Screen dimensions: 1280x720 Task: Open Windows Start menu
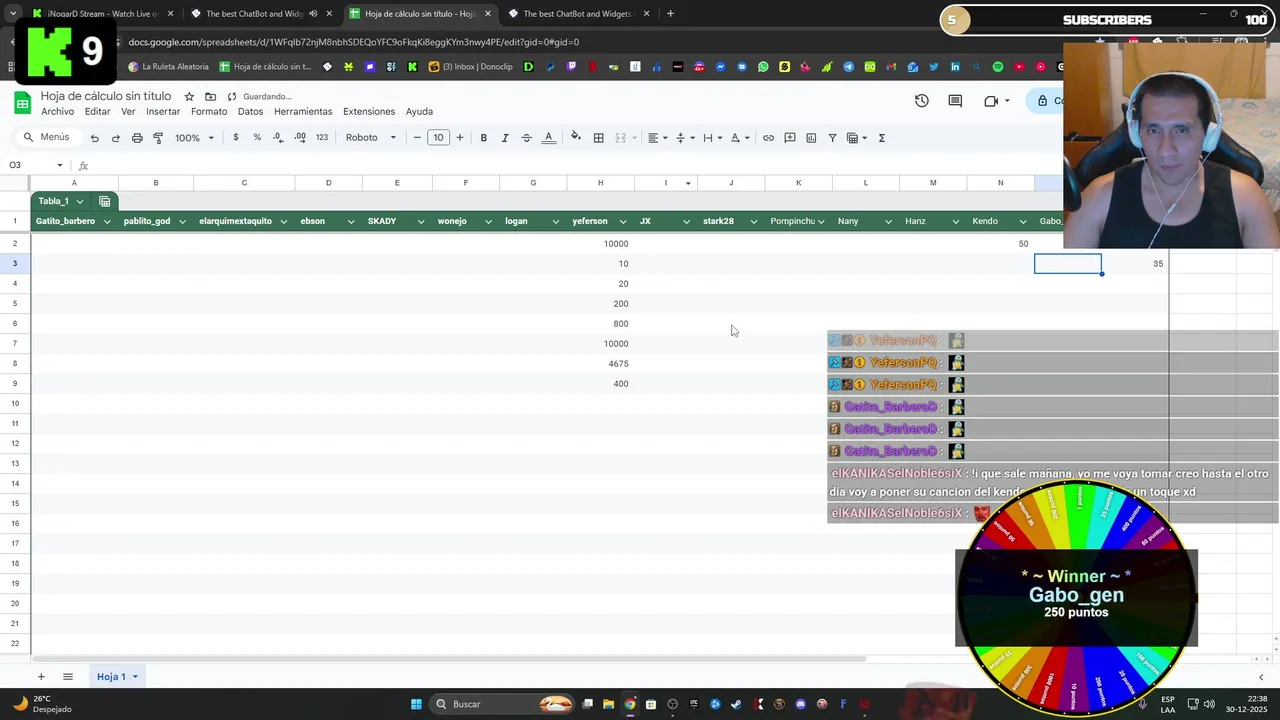click(x=416, y=704)
